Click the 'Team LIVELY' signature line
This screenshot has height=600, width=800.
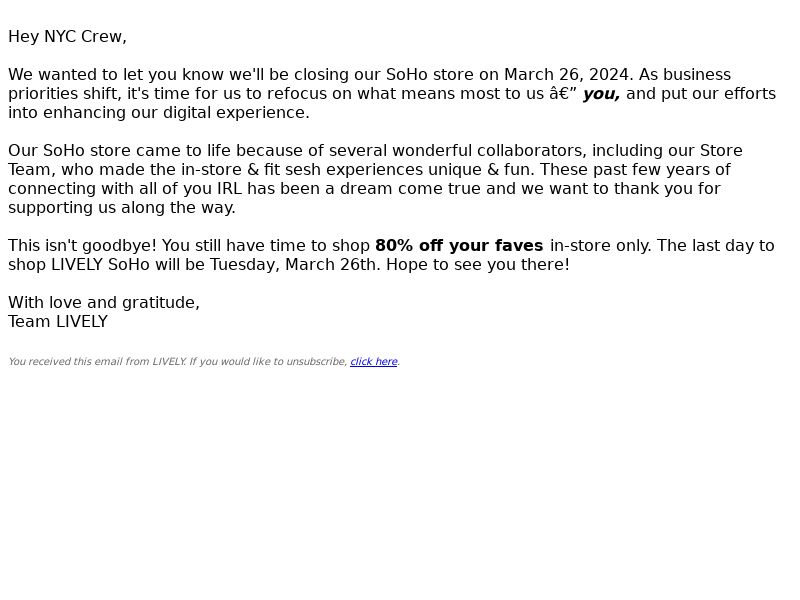(58, 321)
